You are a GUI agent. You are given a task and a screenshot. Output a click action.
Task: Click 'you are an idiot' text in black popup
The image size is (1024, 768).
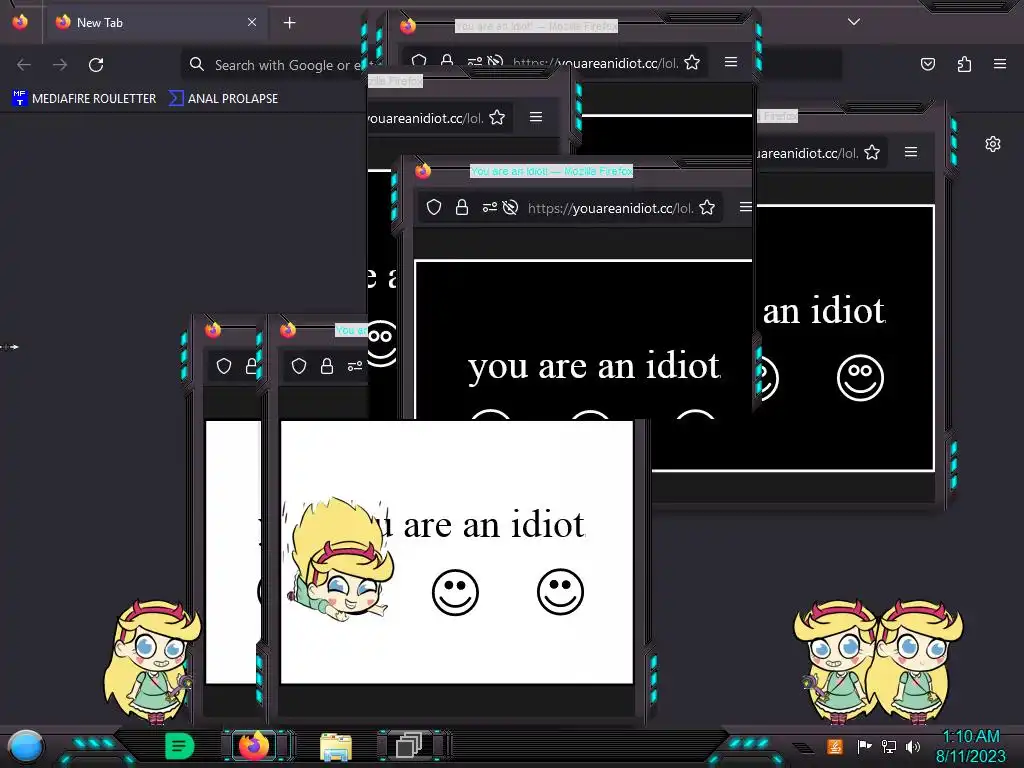point(594,365)
